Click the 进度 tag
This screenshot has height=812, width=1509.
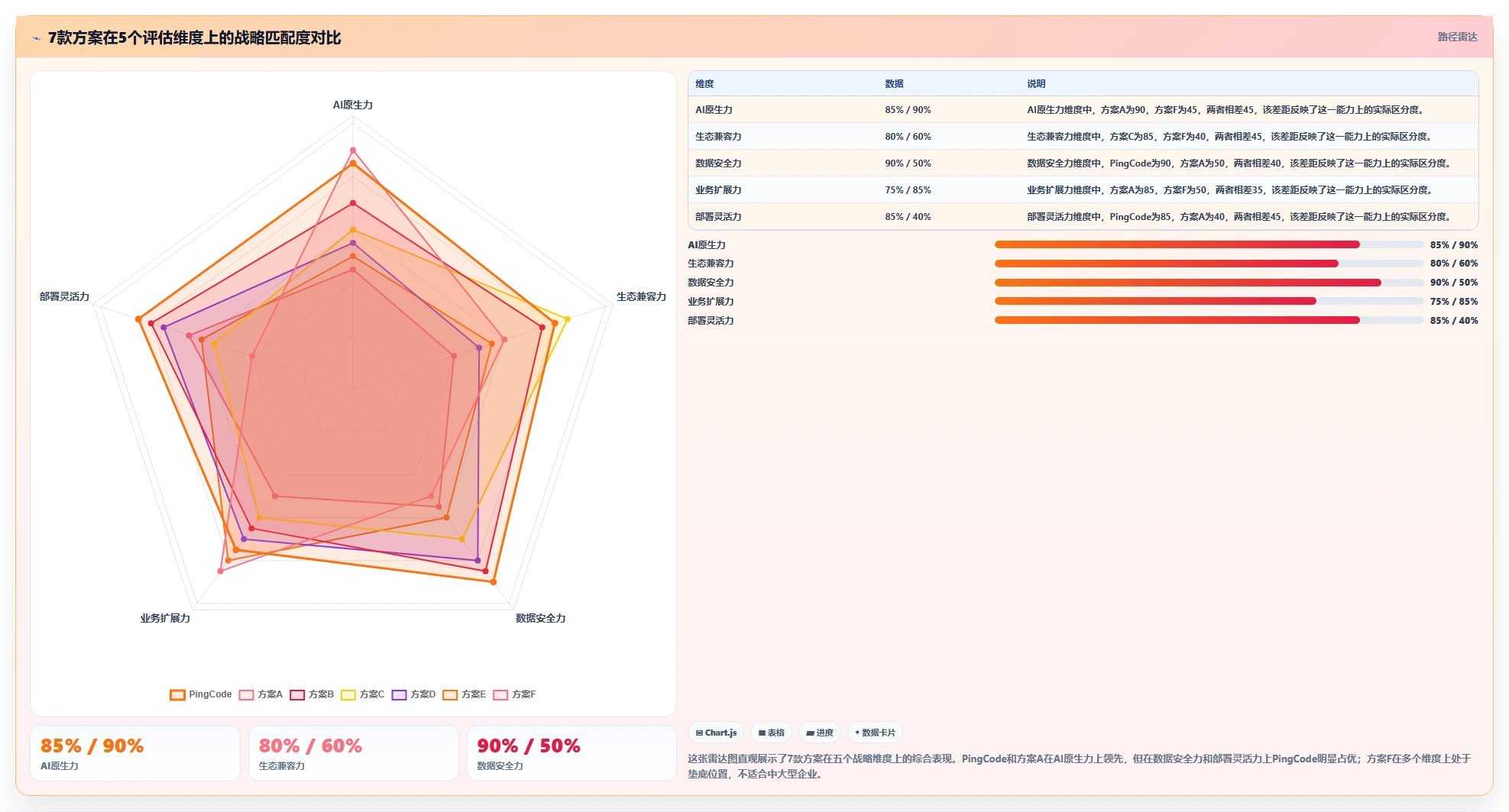(x=820, y=733)
